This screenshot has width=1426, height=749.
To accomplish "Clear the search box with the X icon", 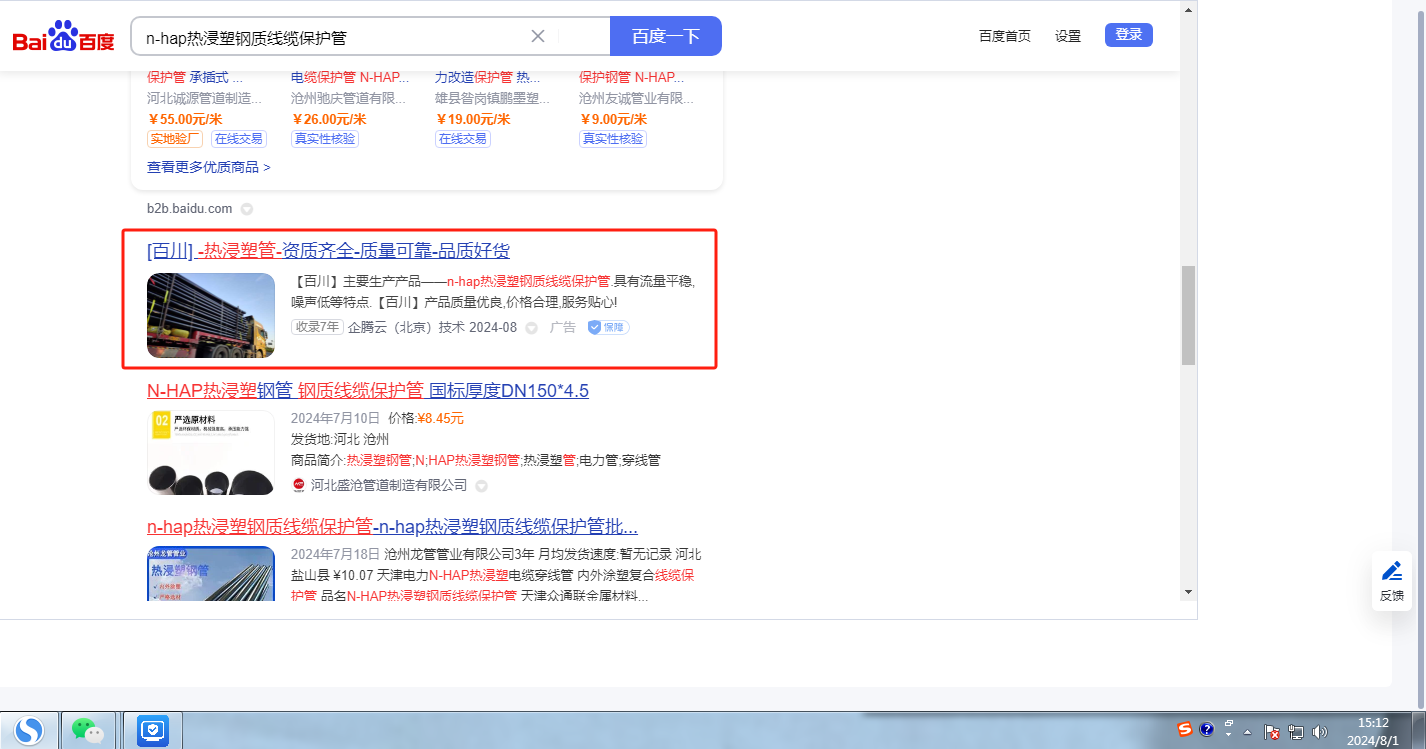I will click(537, 36).
